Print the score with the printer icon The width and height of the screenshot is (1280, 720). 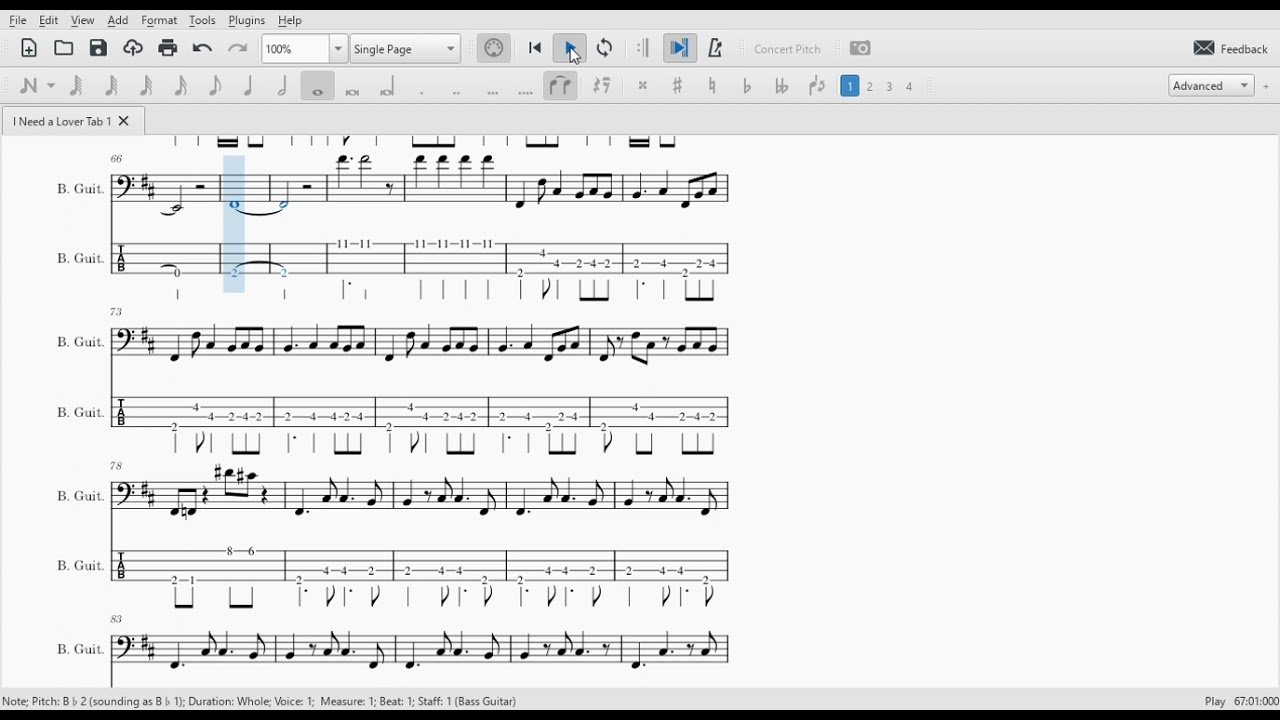(168, 48)
